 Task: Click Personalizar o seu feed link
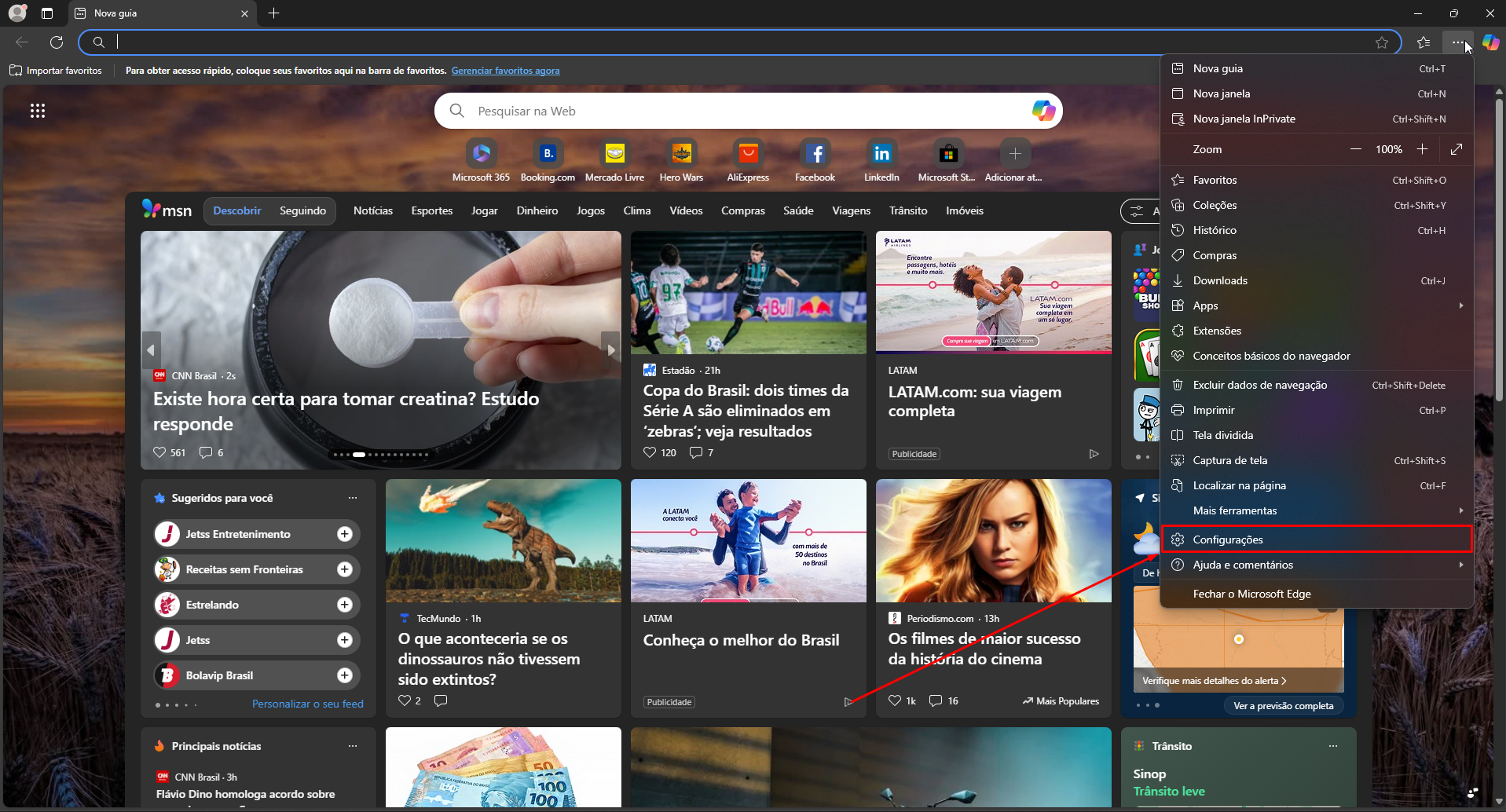click(x=307, y=704)
